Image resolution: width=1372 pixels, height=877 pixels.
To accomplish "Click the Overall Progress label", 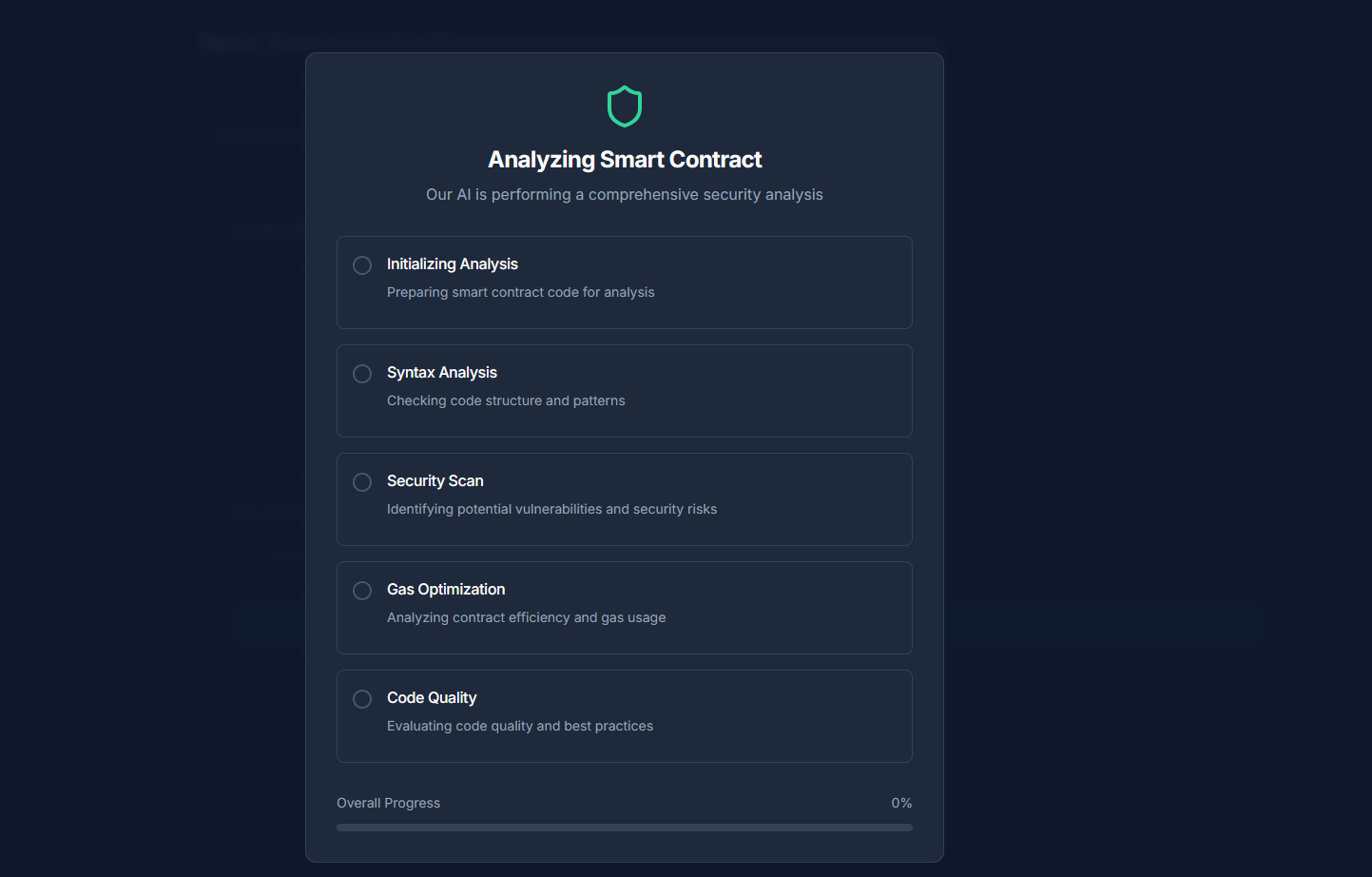I will pyautogui.click(x=388, y=803).
